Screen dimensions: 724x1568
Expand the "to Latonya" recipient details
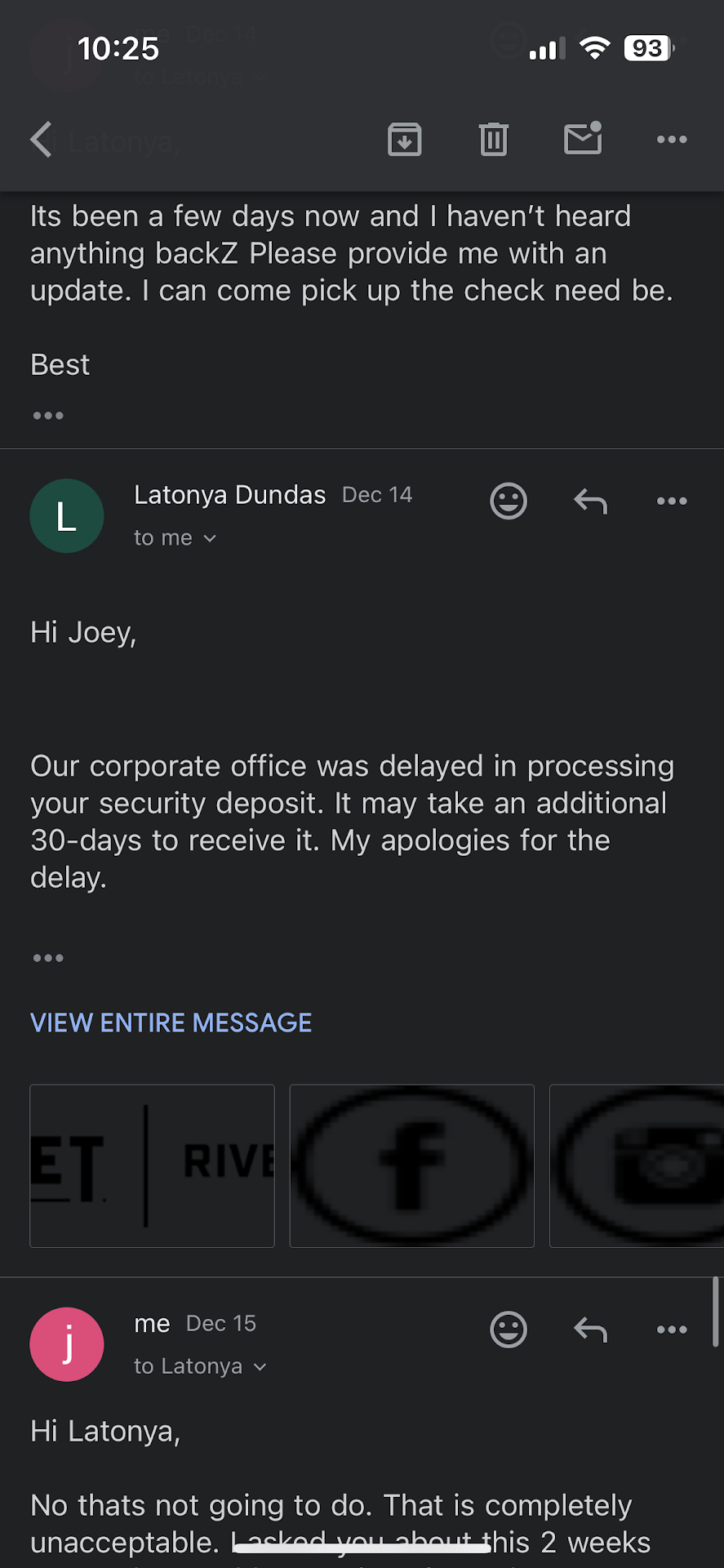coord(200,1366)
